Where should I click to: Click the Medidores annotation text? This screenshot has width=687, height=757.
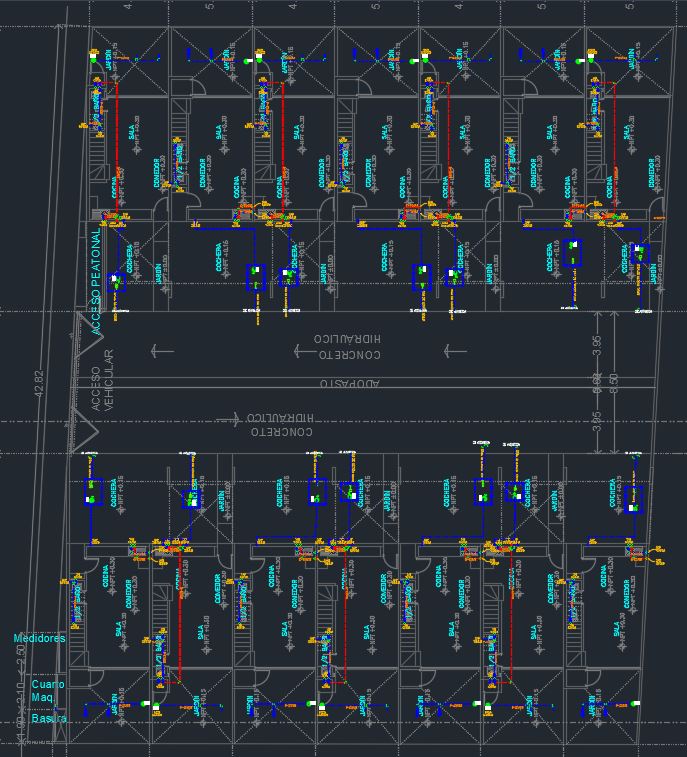[x=39, y=638]
